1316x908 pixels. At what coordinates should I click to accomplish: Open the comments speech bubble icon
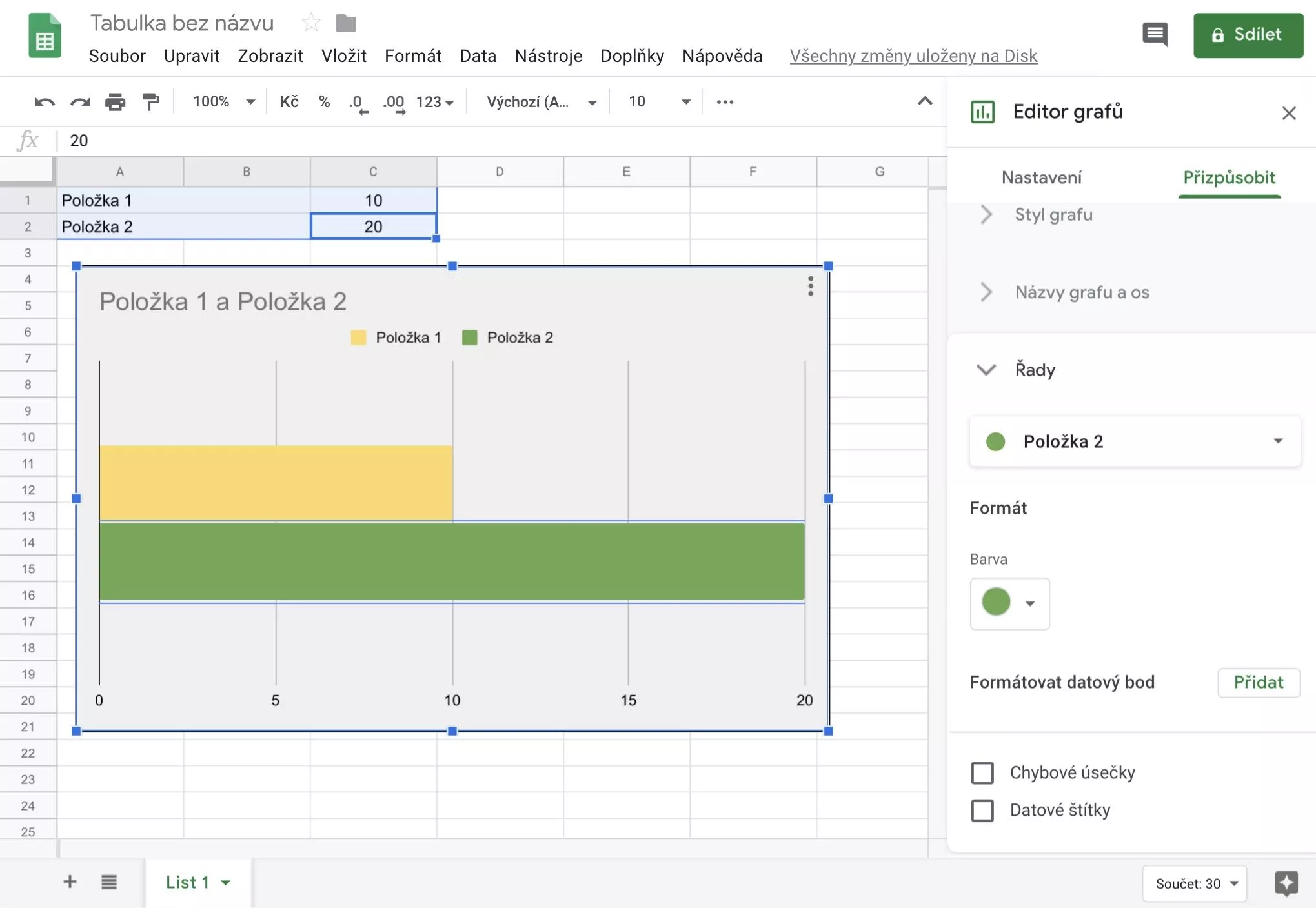(x=1155, y=34)
